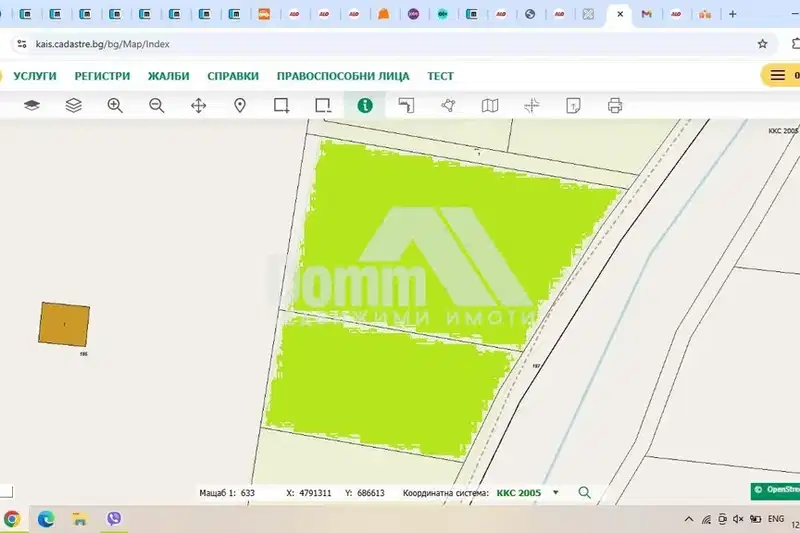Open a new browser tab with plus

click(x=733, y=14)
